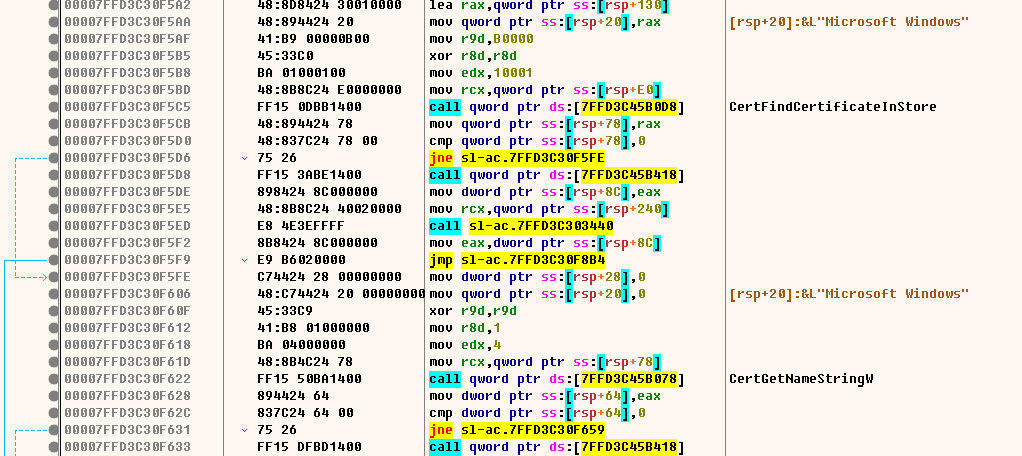Image resolution: width=1022 pixels, height=456 pixels.
Task: Click the jump arrow marker on row 00007FFD3C30F5F9
Action: (x=244, y=260)
